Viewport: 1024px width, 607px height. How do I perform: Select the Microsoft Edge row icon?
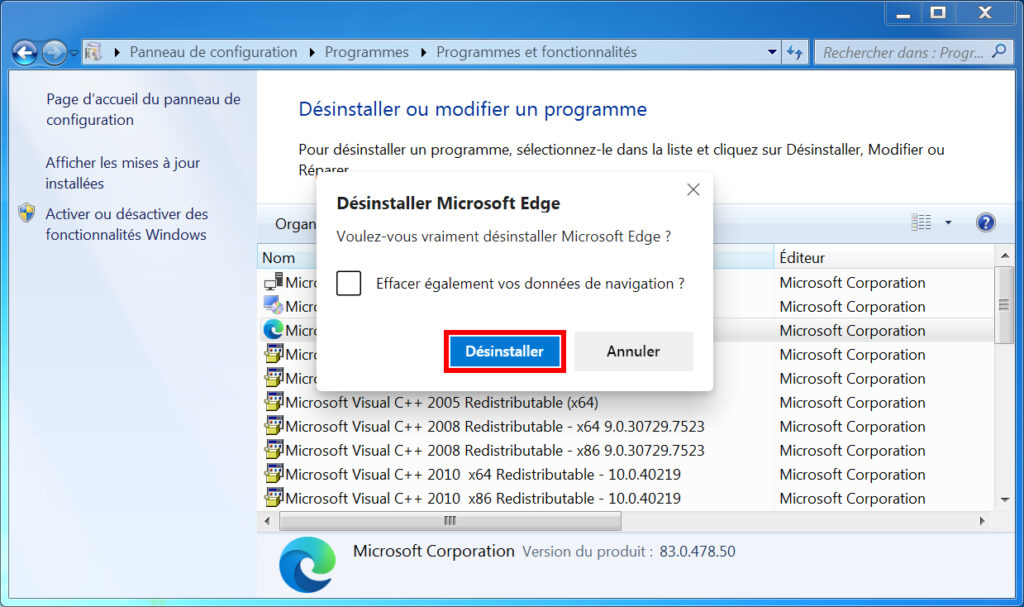[273, 329]
